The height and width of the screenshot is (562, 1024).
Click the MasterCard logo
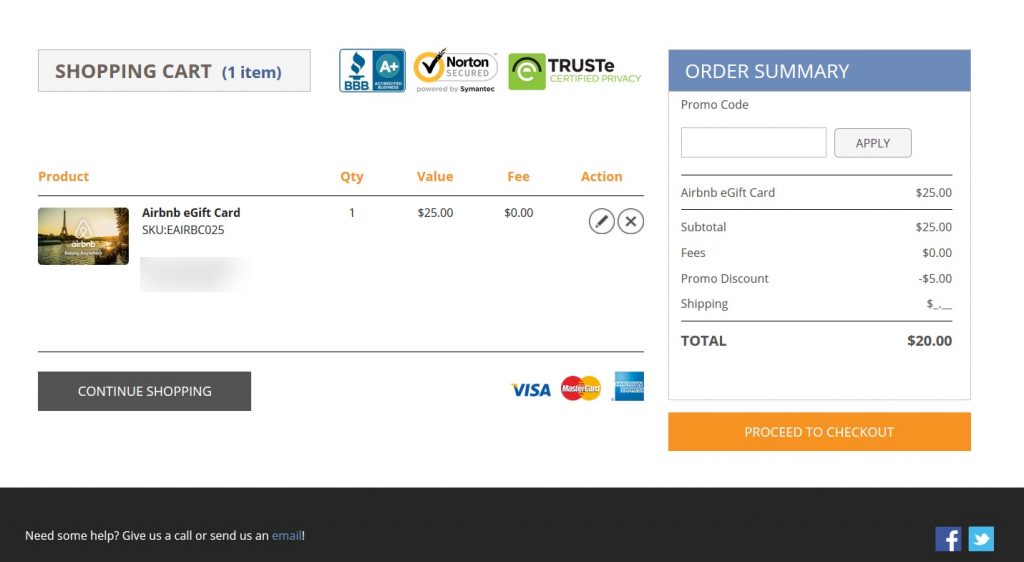coord(581,388)
